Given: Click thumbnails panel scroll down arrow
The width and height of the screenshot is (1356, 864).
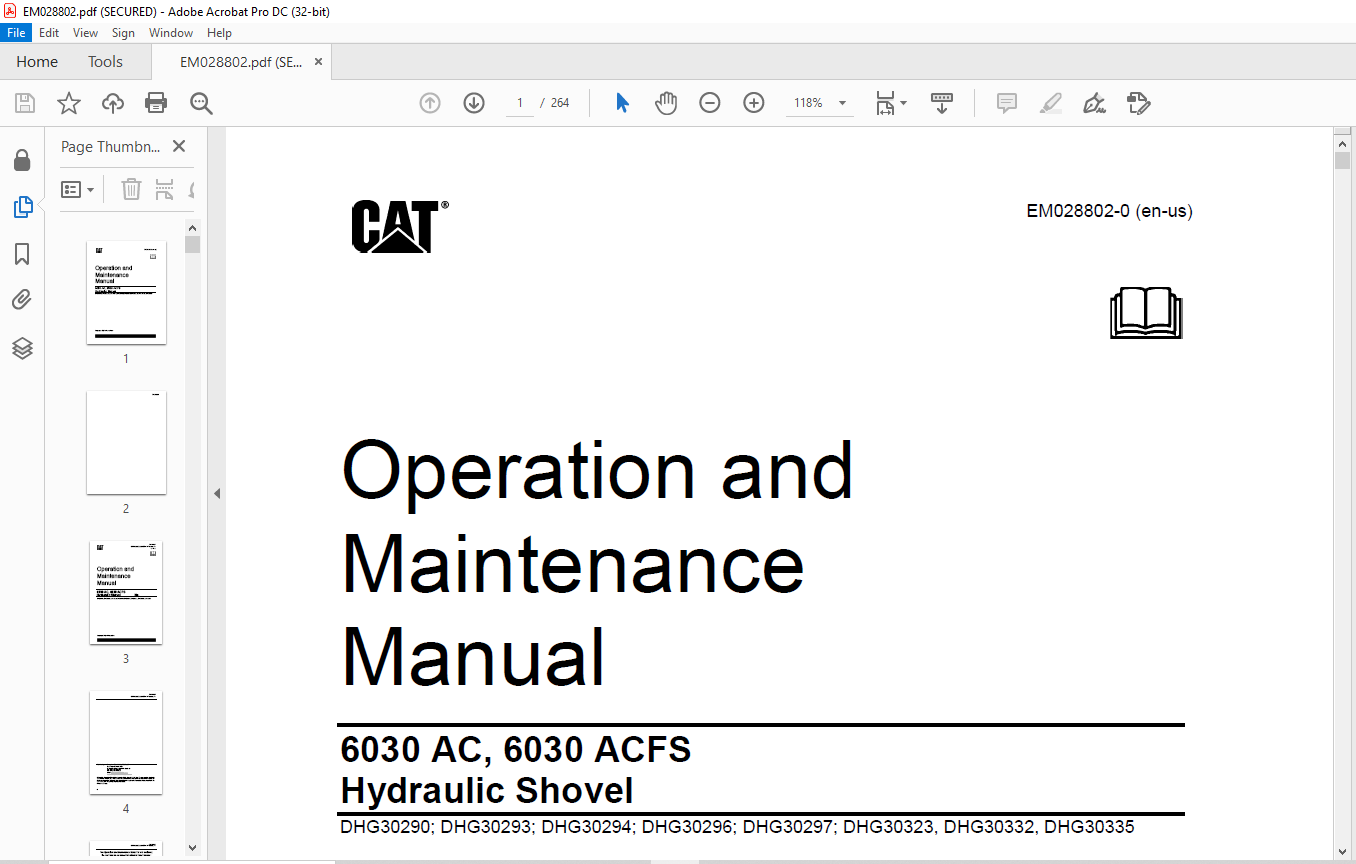Looking at the screenshot, I should pos(193,848).
